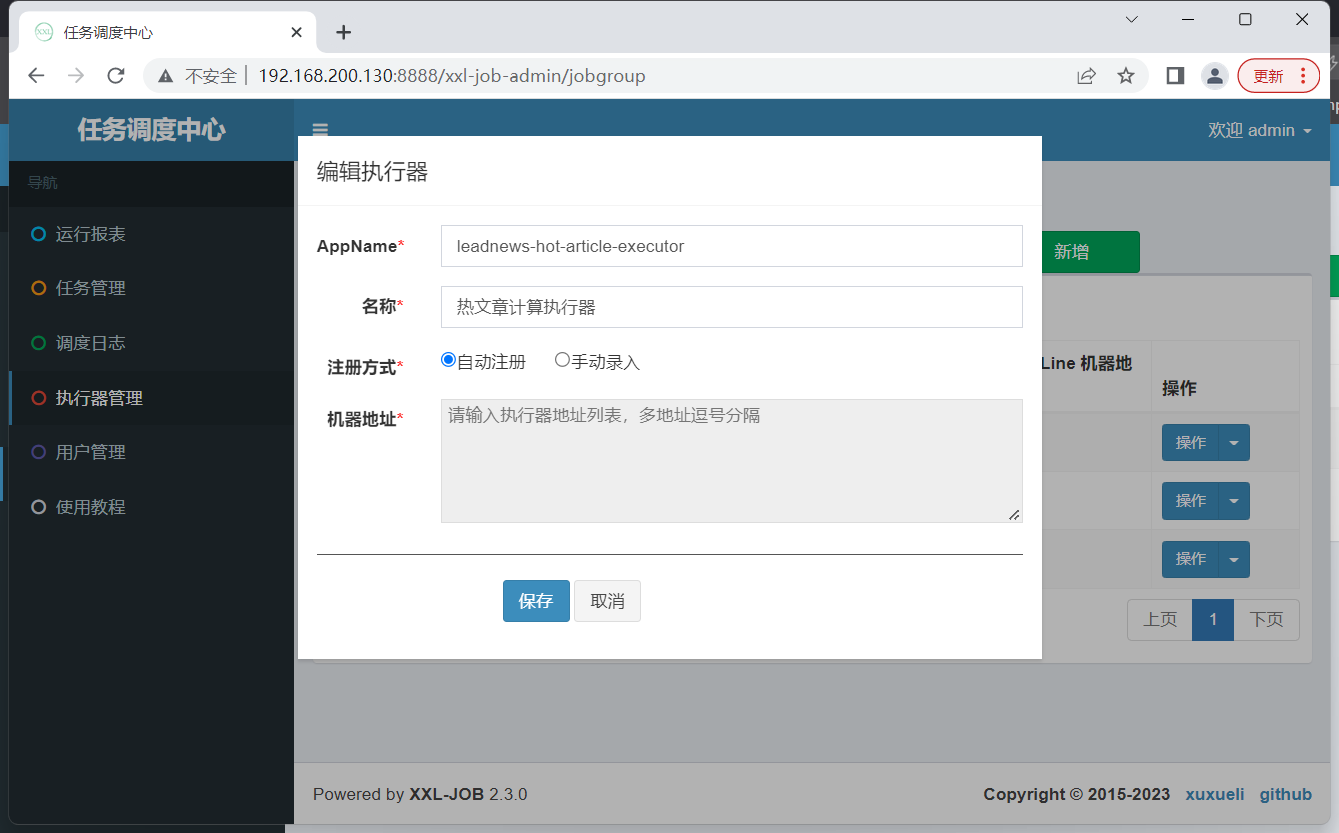Expand second row 操作 dropdown arrow
Screen dimensions: 1339x833
[1234, 501]
